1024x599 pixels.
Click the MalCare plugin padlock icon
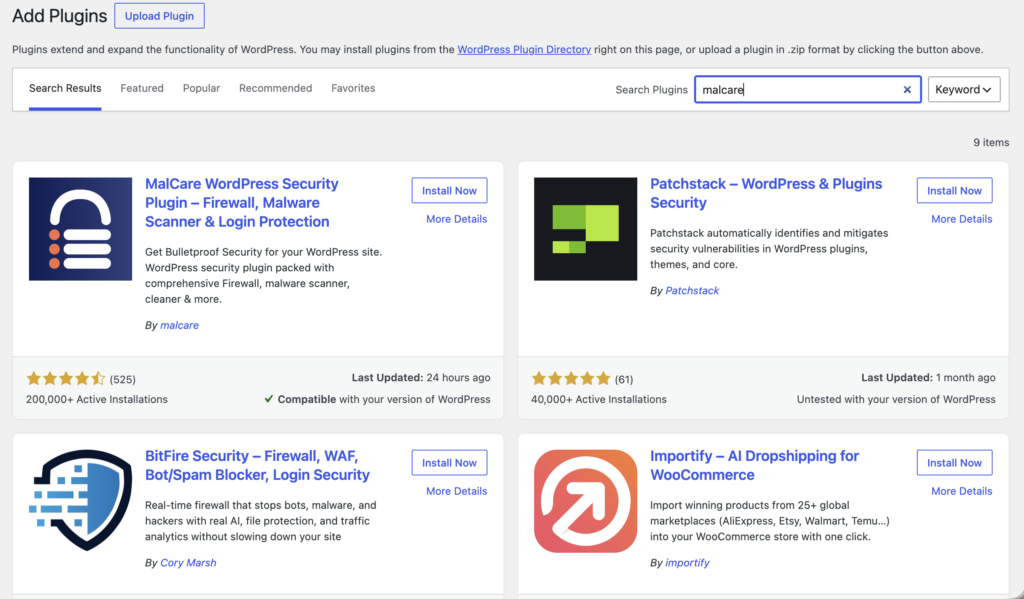coord(80,229)
